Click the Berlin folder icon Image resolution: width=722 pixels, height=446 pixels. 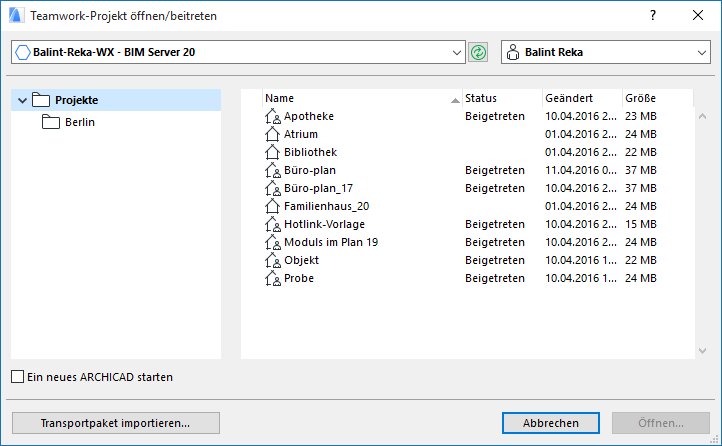coord(51,122)
